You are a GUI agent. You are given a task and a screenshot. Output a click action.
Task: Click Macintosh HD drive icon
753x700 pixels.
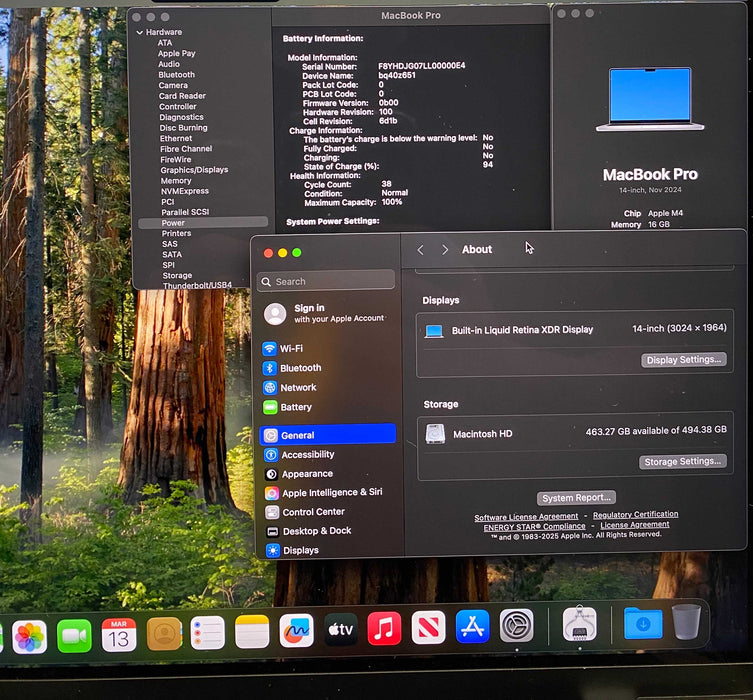point(436,434)
